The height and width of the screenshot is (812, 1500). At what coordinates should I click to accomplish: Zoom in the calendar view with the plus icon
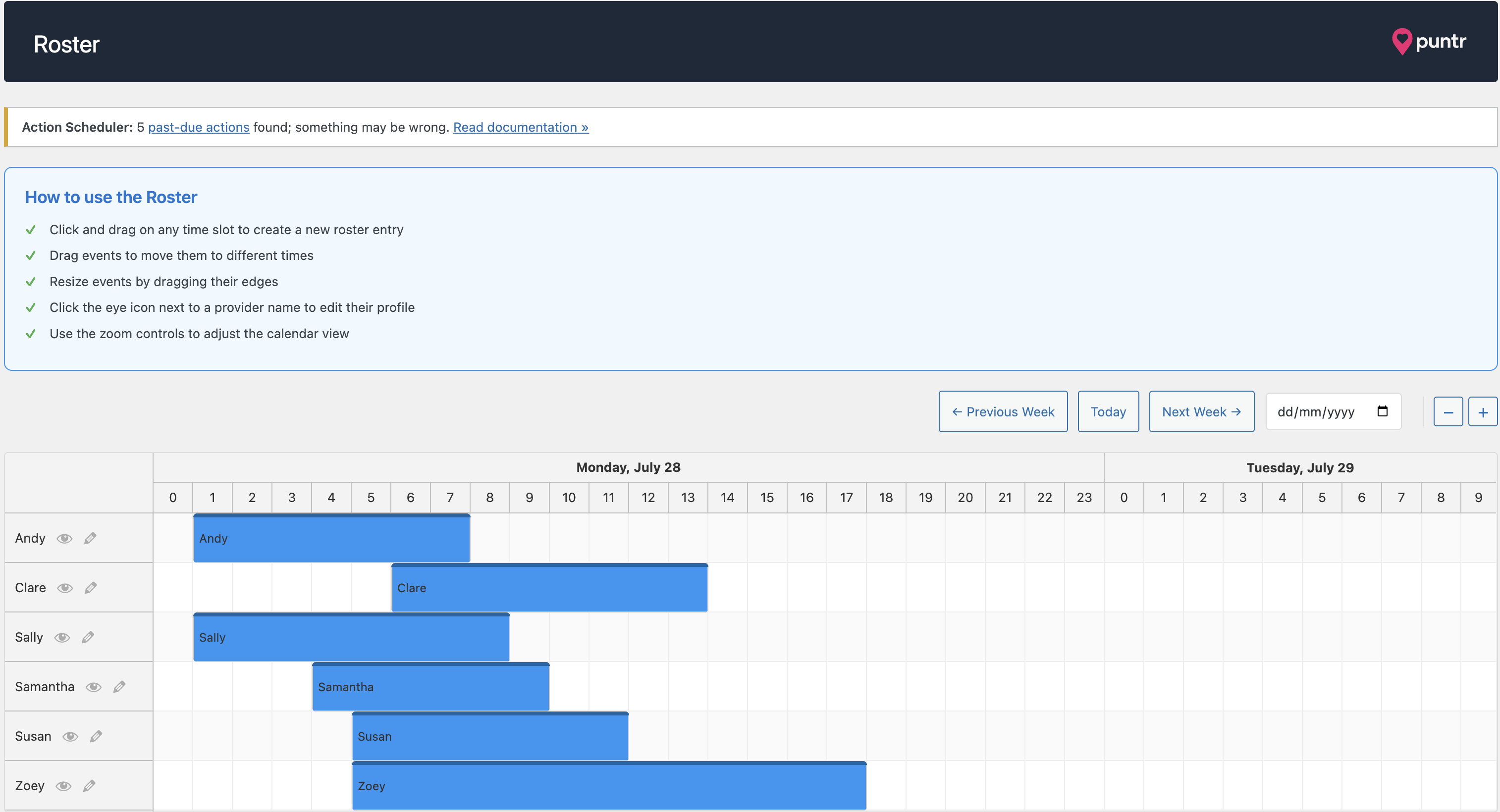point(1483,411)
